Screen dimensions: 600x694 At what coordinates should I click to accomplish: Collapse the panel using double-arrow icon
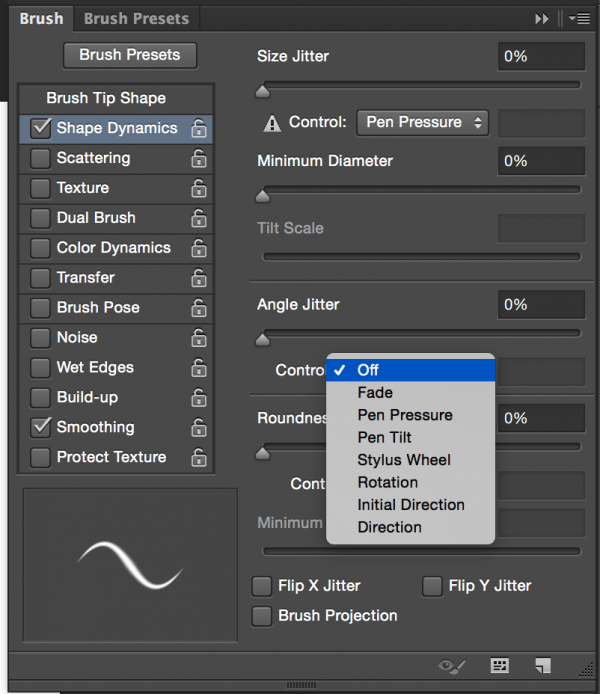coord(542,18)
